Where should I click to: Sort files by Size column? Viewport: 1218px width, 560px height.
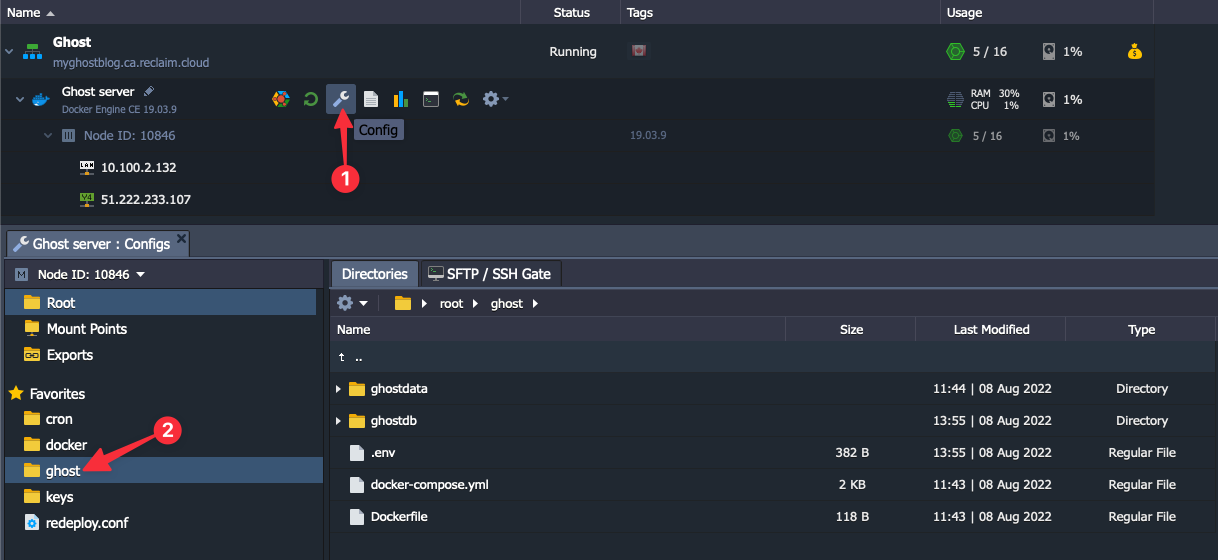(851, 329)
